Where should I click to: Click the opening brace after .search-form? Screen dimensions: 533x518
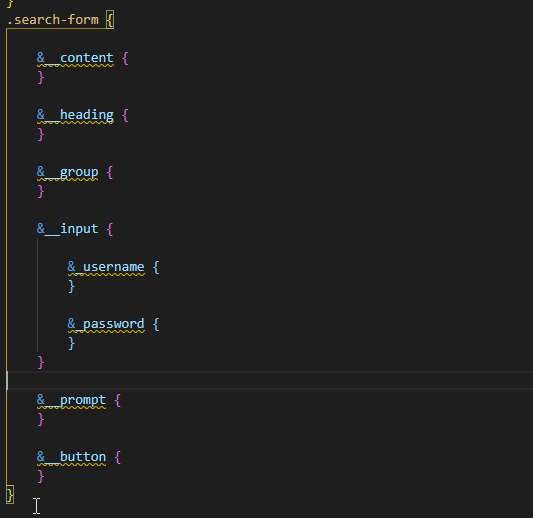(110, 20)
